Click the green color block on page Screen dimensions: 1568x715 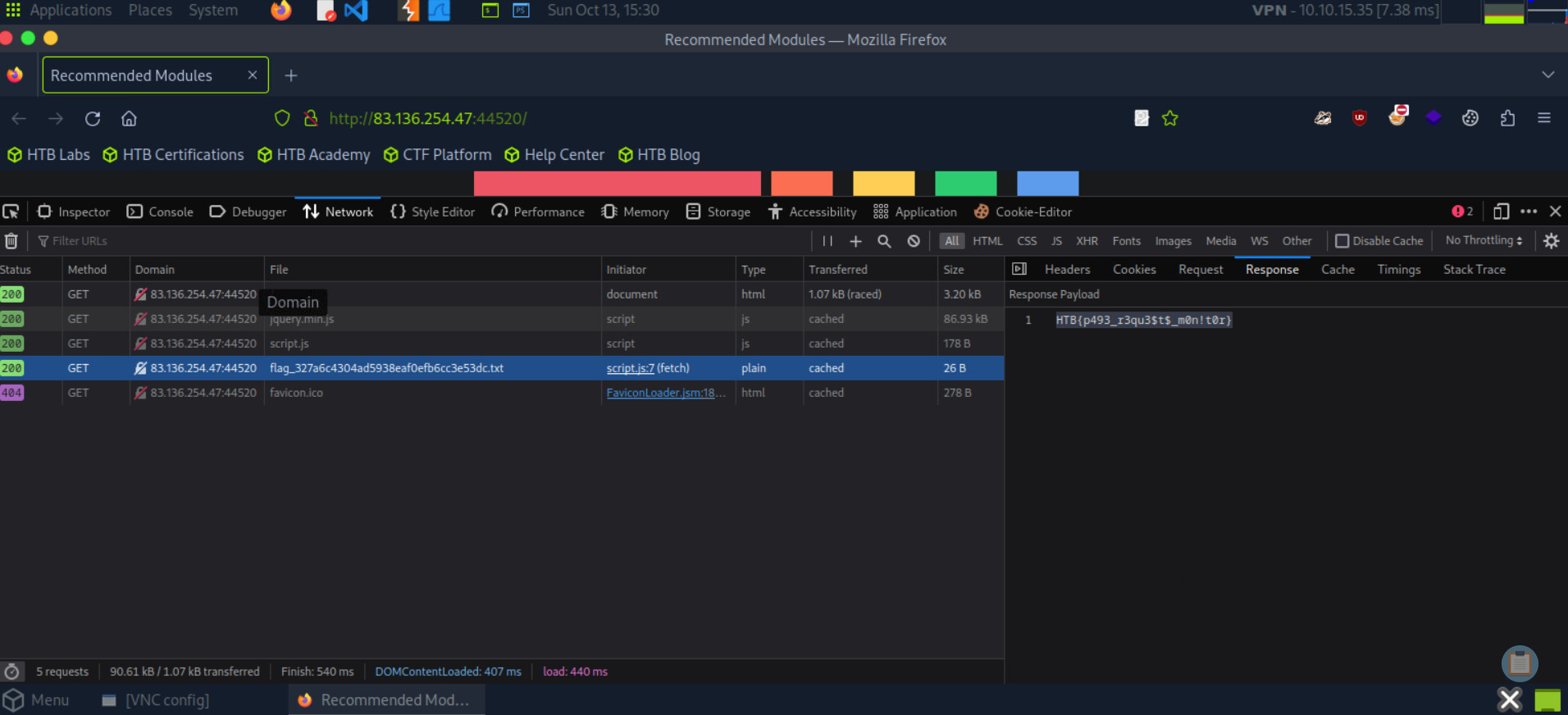coord(965,184)
